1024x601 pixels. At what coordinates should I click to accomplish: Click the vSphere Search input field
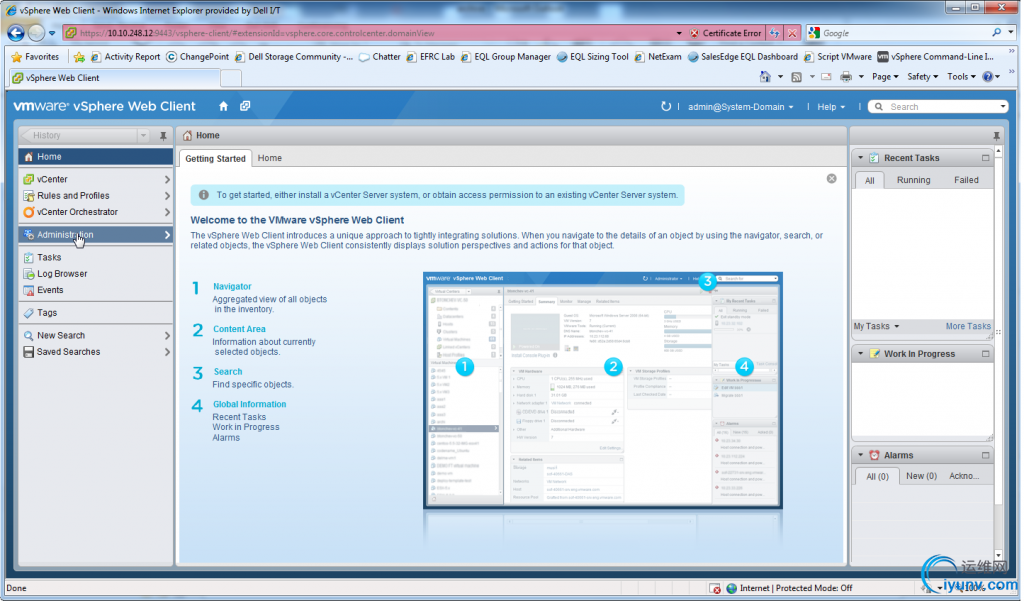coord(940,107)
